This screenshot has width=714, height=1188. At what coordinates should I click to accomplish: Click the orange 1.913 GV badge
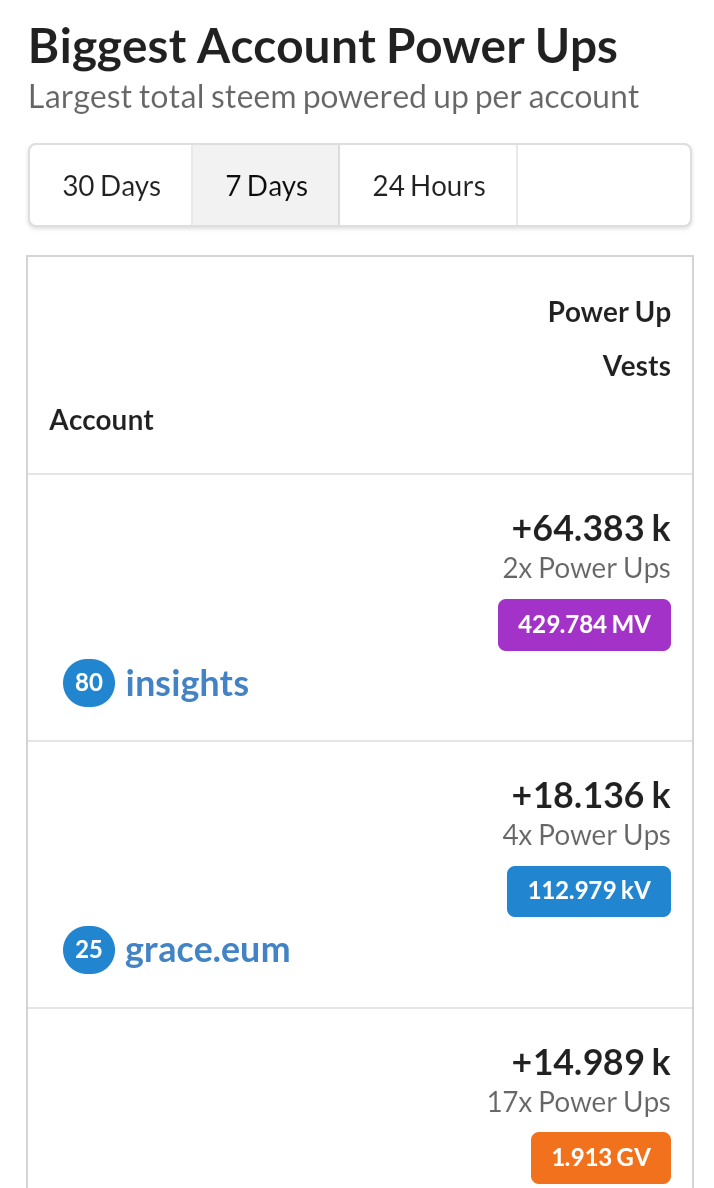click(x=600, y=1158)
